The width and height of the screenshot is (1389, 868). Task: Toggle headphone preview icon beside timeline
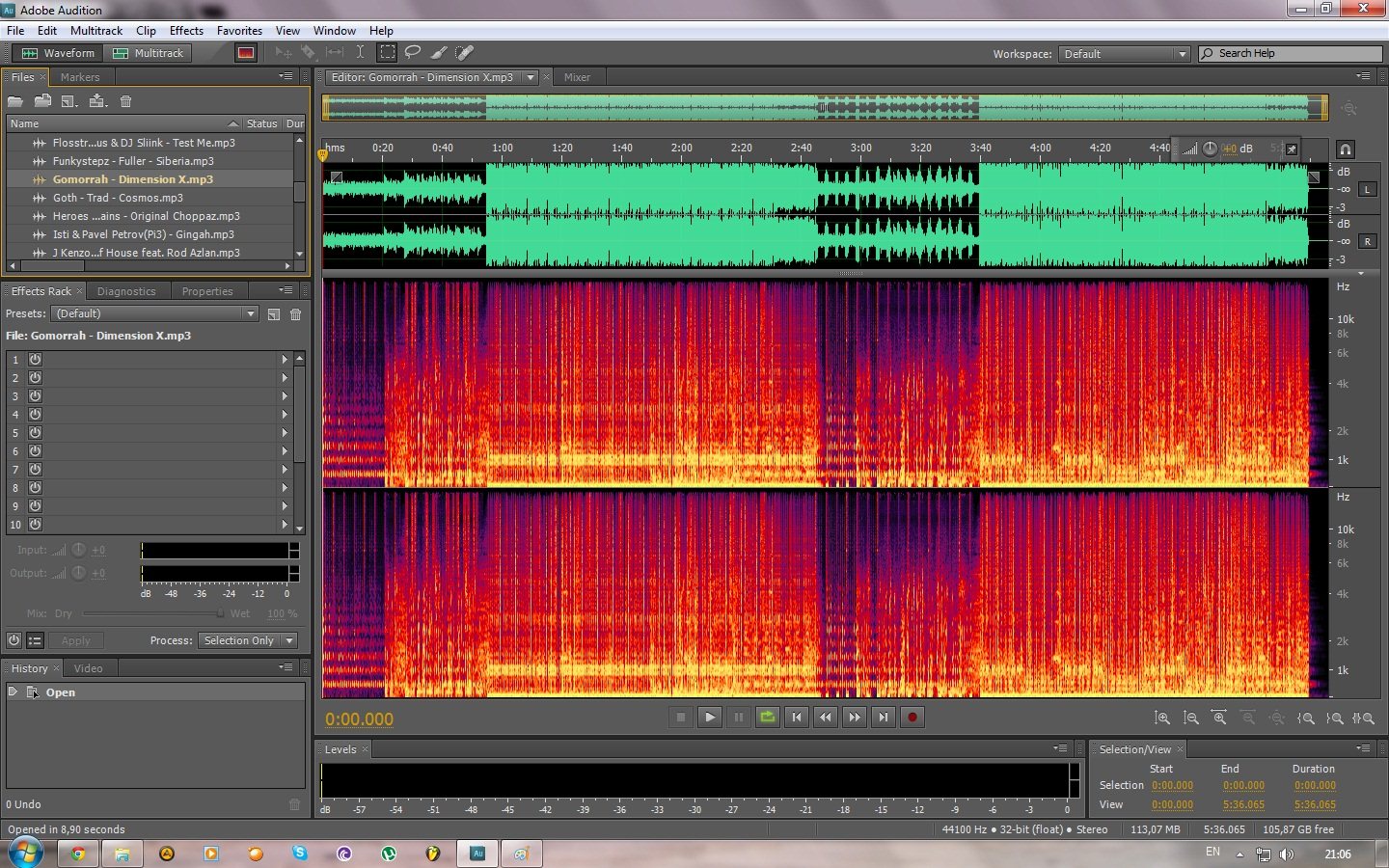tap(1345, 149)
